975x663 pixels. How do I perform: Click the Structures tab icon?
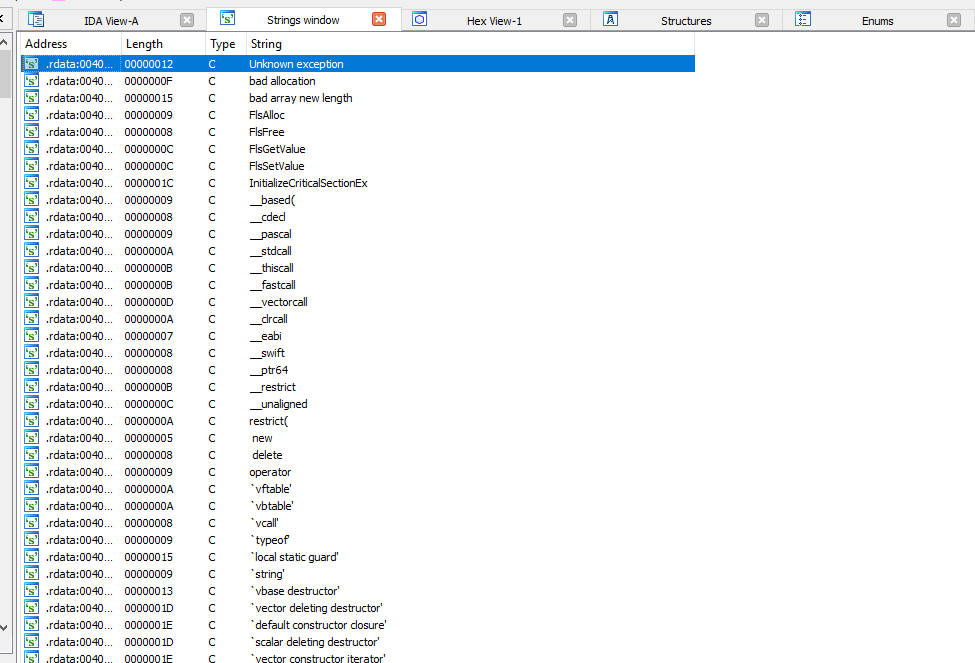click(610, 19)
